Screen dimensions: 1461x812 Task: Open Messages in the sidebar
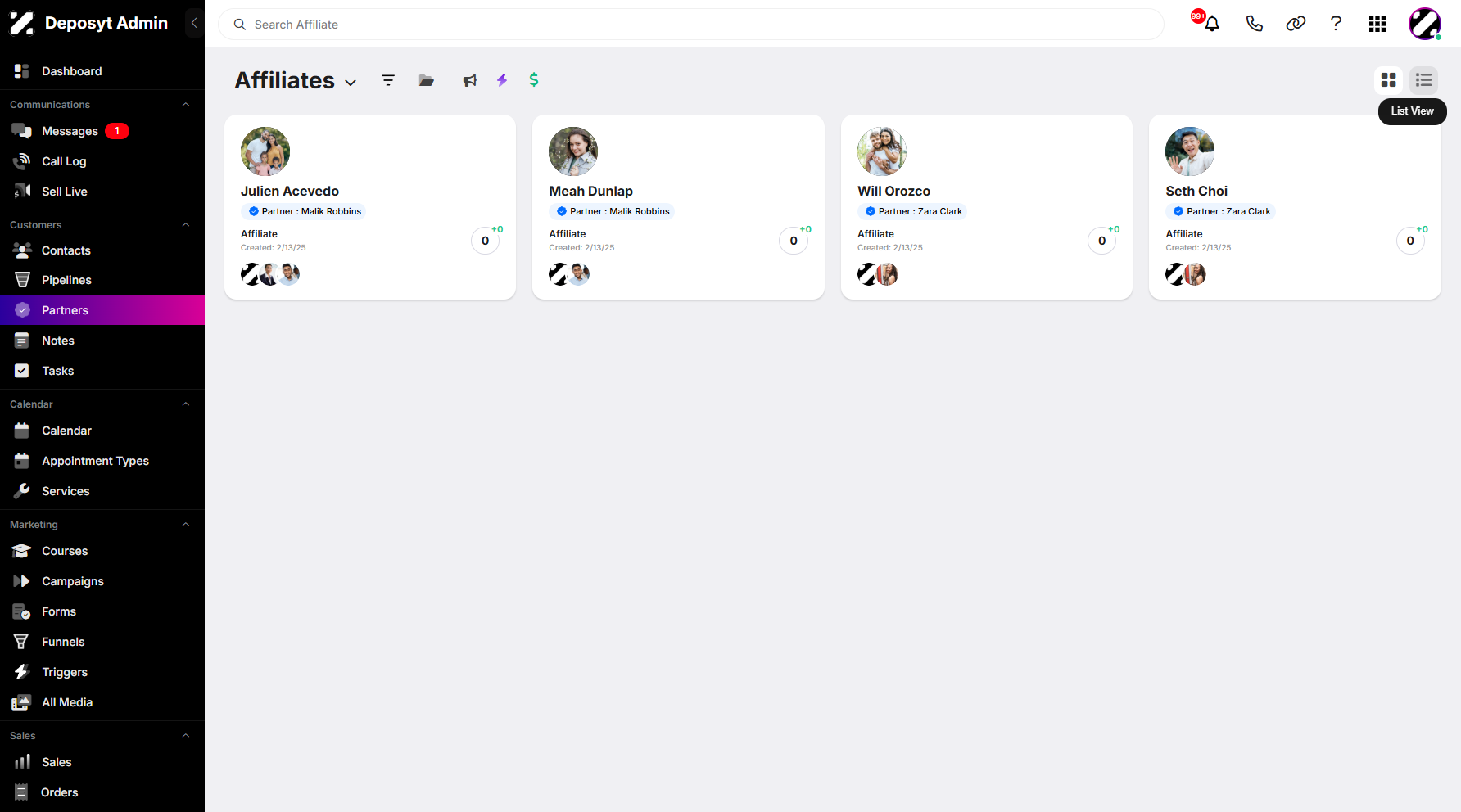pos(102,131)
